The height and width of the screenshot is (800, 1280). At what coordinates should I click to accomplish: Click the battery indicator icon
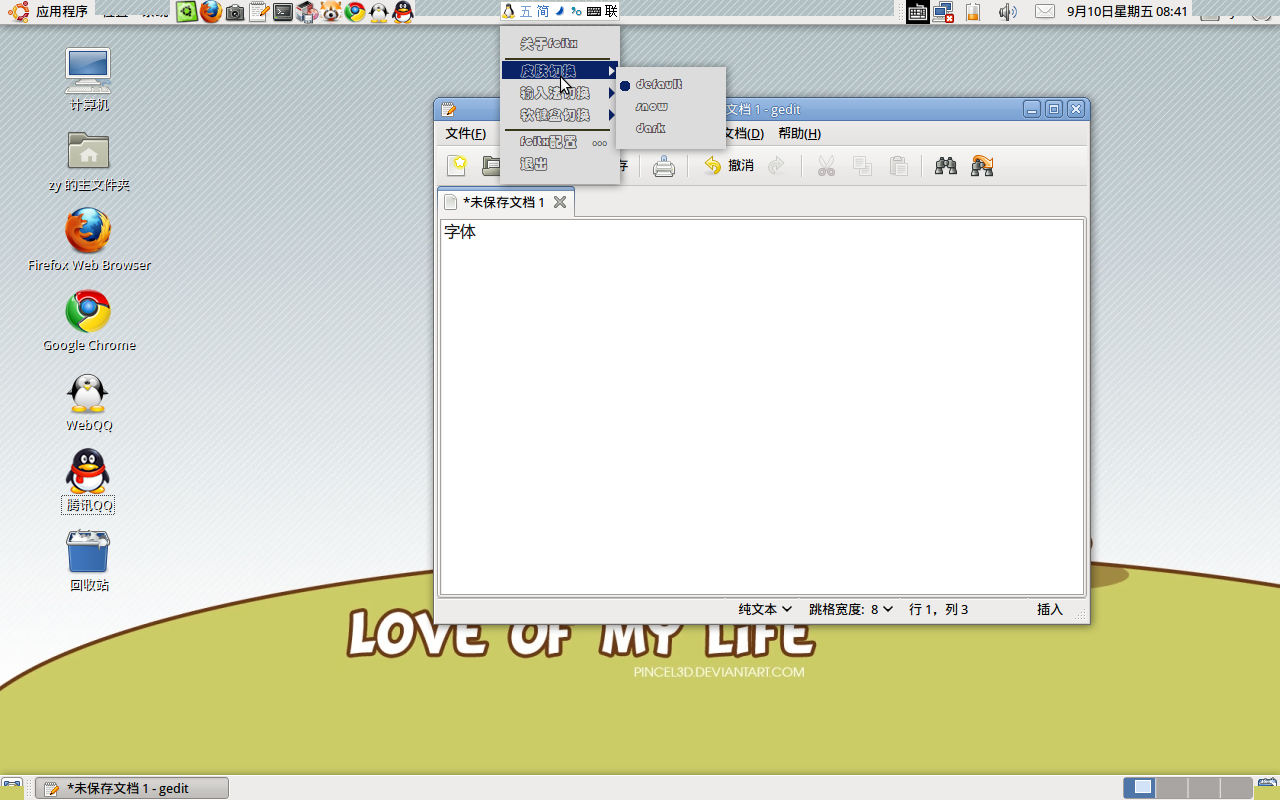click(x=972, y=12)
